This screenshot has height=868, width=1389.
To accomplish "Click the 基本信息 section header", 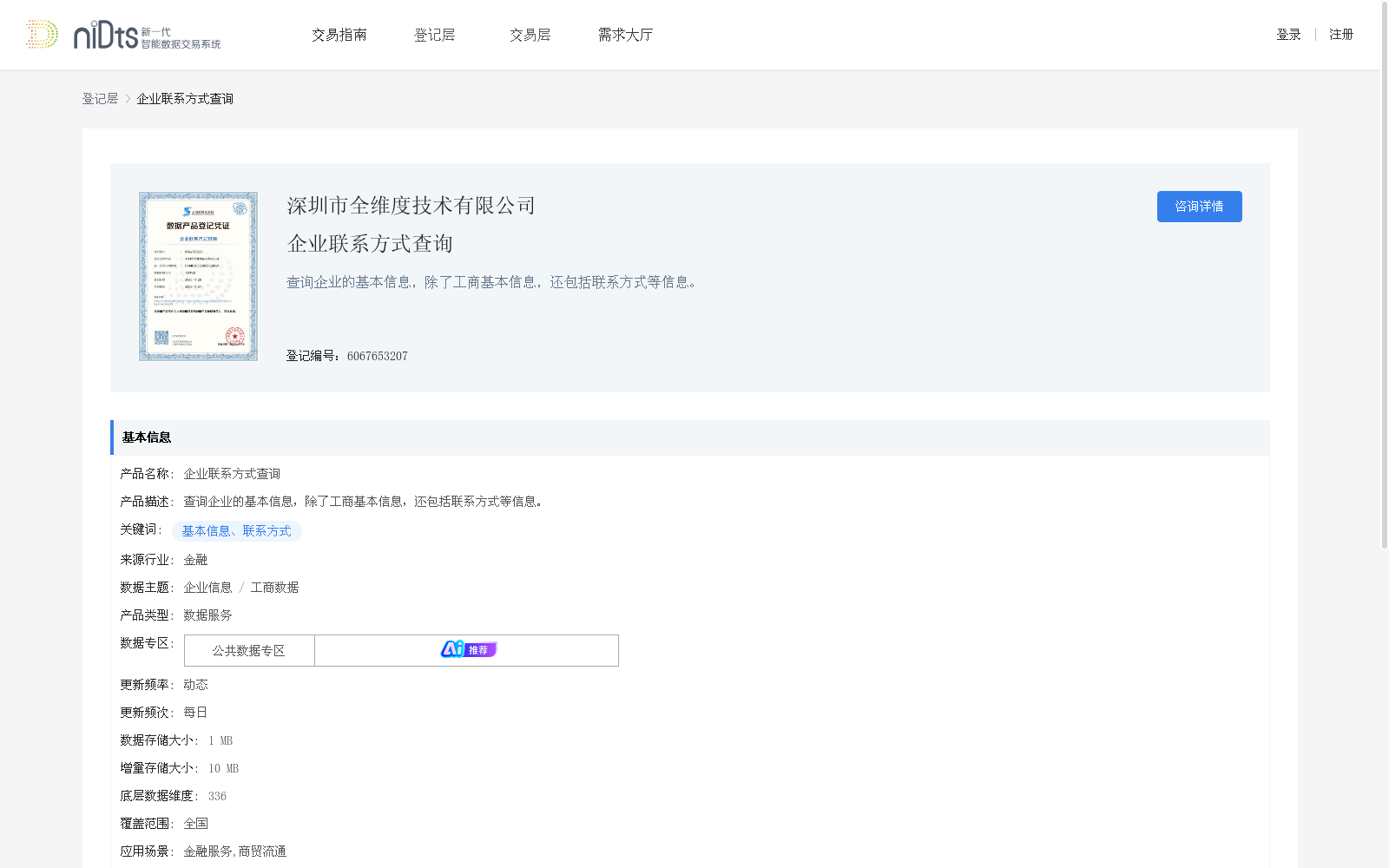I will 690,437.
